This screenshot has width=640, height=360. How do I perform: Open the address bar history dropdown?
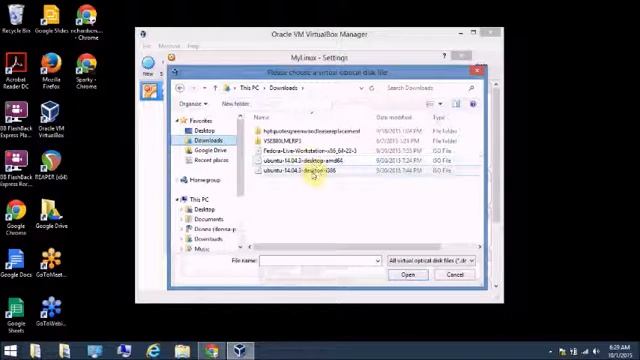pos(361,88)
